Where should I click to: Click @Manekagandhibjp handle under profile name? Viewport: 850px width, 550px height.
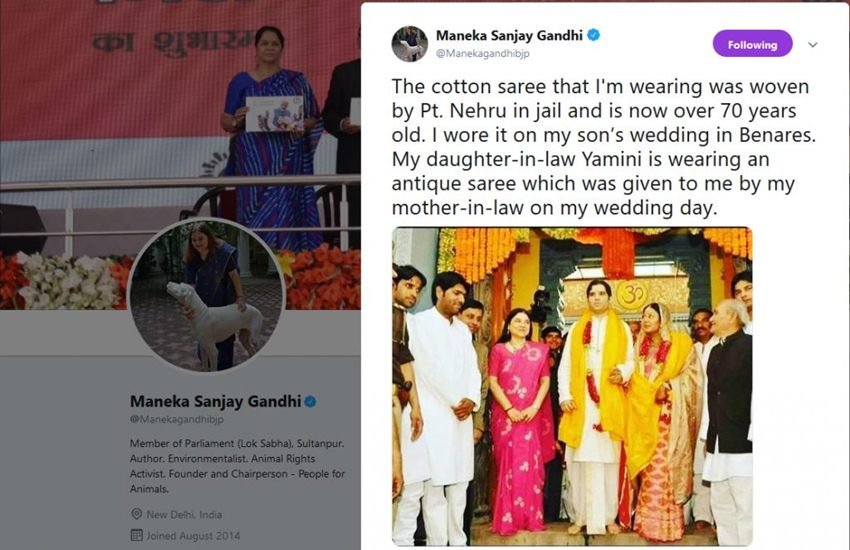[176, 419]
